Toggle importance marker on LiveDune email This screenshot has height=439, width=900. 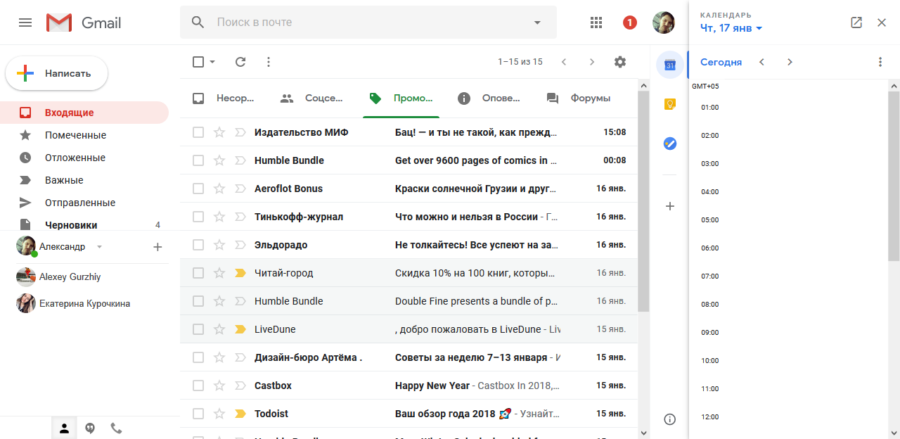[240, 329]
